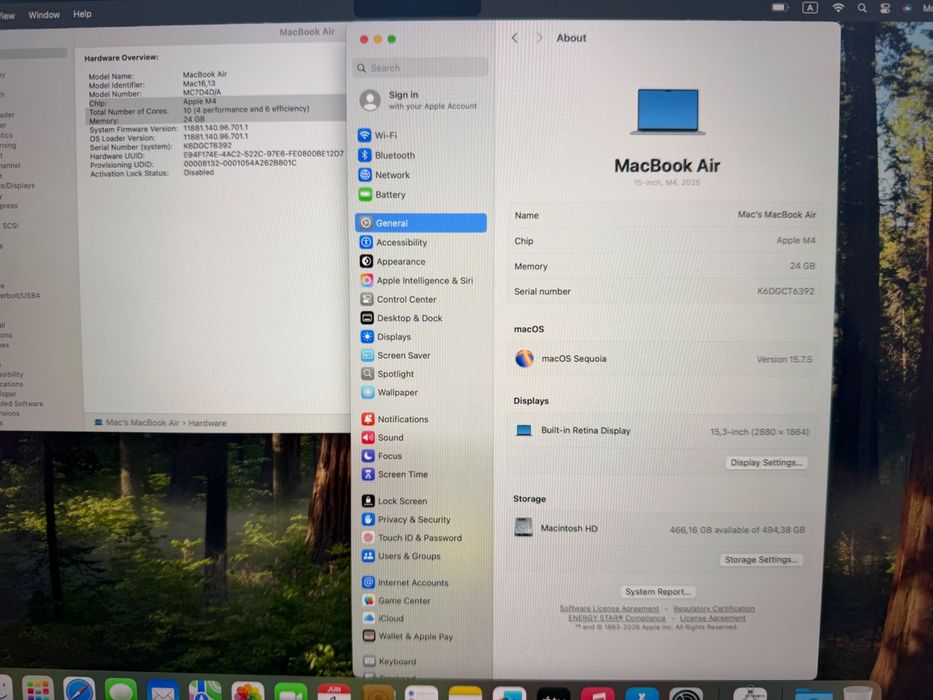
Task: Open Messages from the Dock
Action: point(121,691)
